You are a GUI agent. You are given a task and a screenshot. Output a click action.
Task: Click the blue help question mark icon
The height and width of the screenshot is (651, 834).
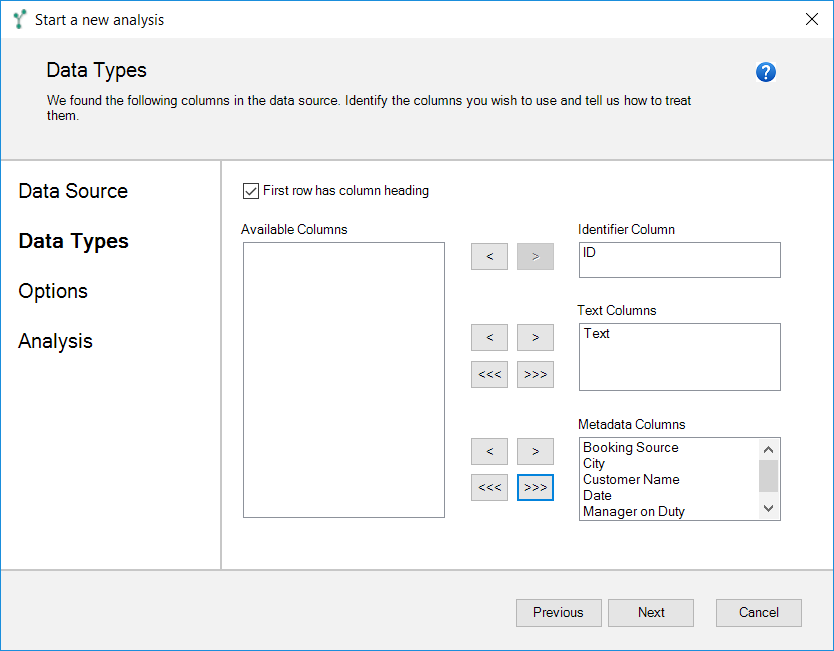coord(766,72)
